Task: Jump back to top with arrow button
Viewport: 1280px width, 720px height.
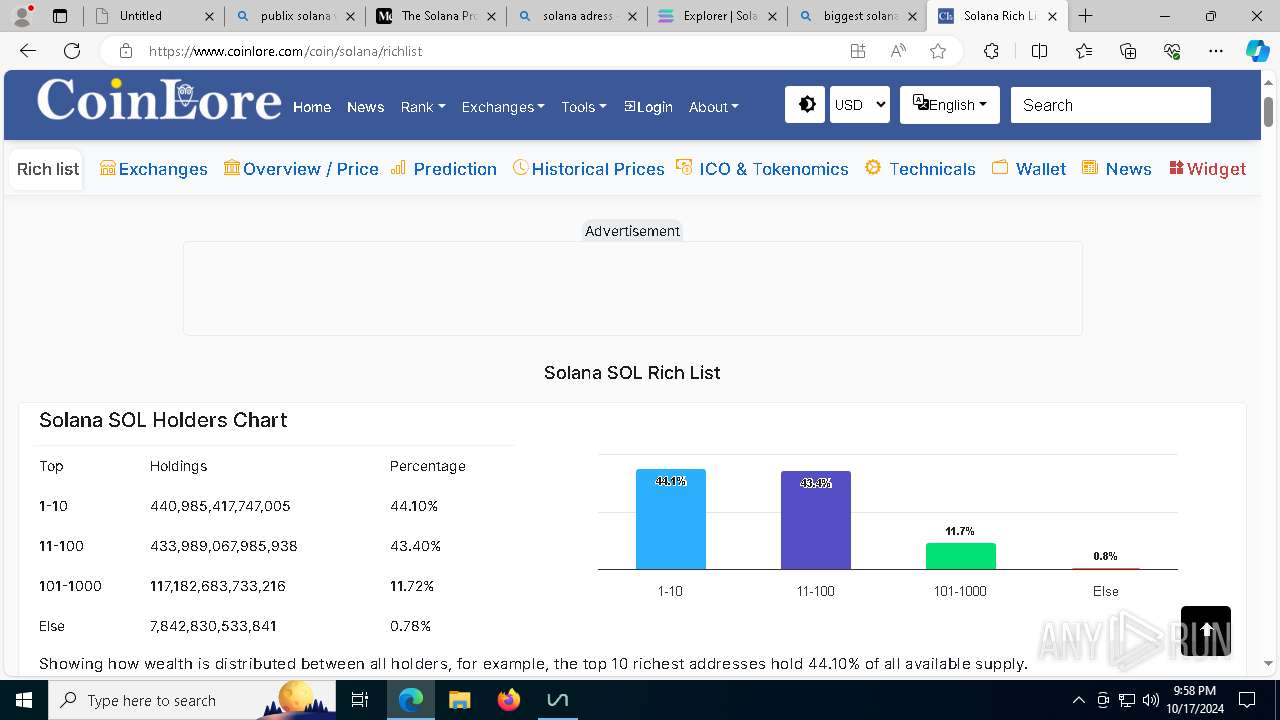Action: click(1206, 631)
